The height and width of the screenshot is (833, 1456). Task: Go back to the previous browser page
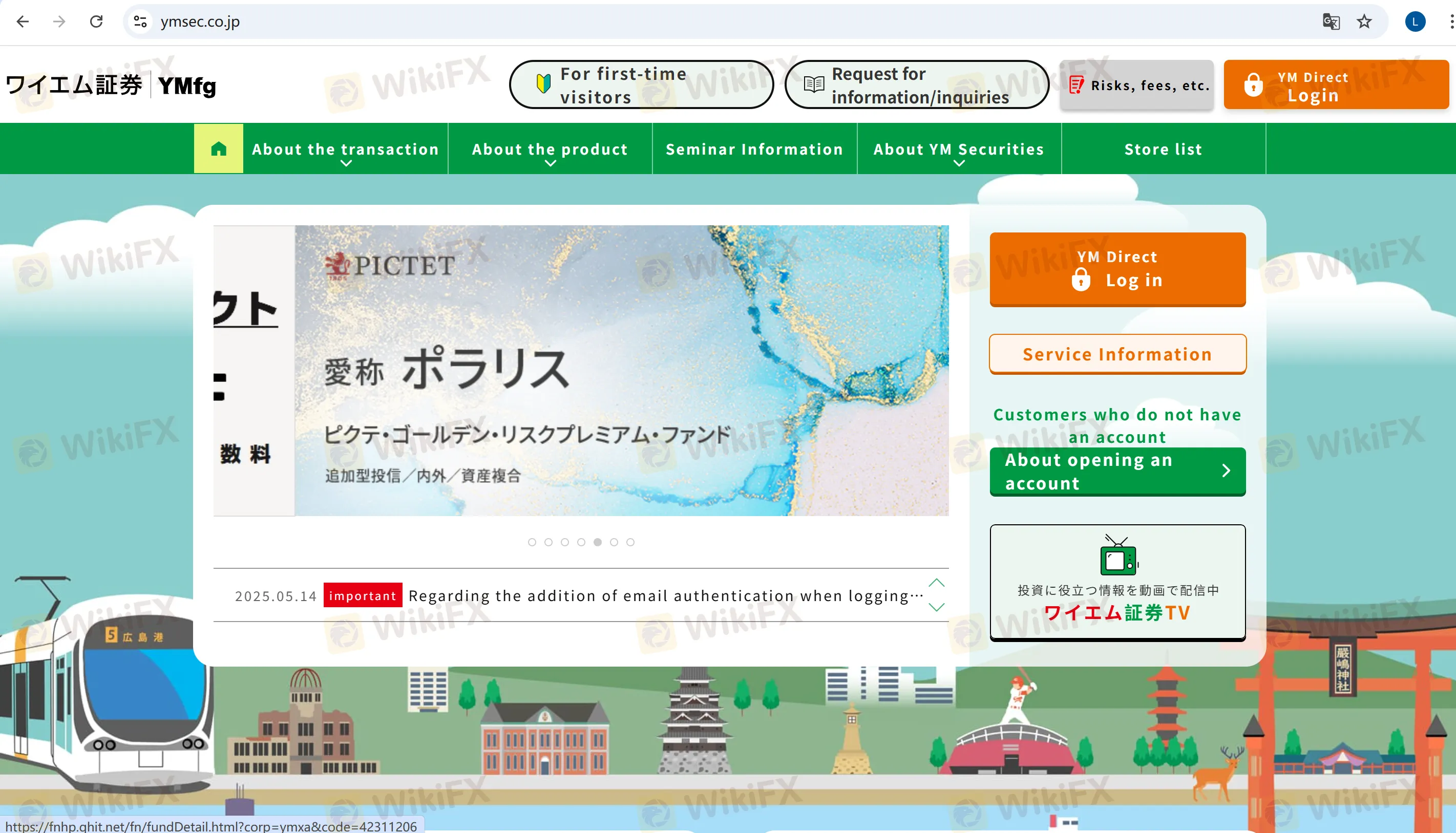(23, 22)
